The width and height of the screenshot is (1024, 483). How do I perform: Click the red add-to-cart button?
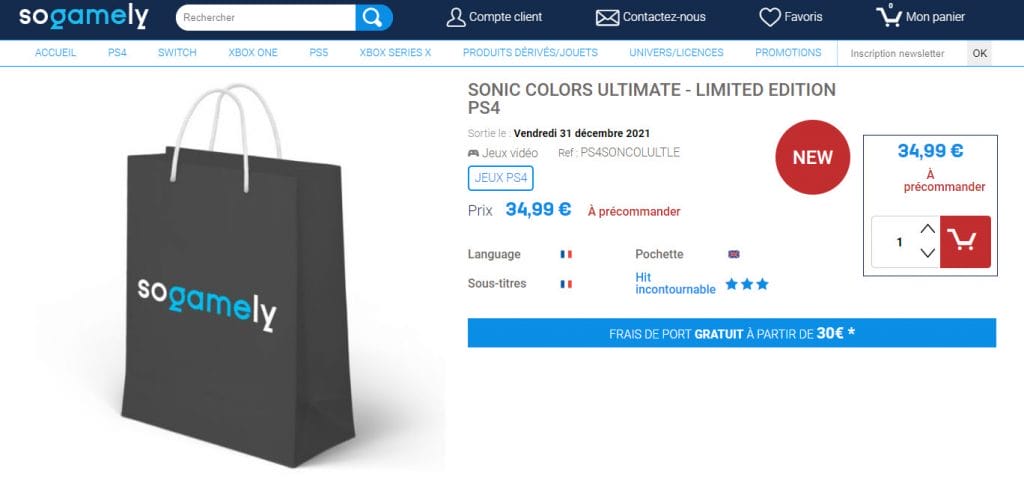tap(965, 242)
